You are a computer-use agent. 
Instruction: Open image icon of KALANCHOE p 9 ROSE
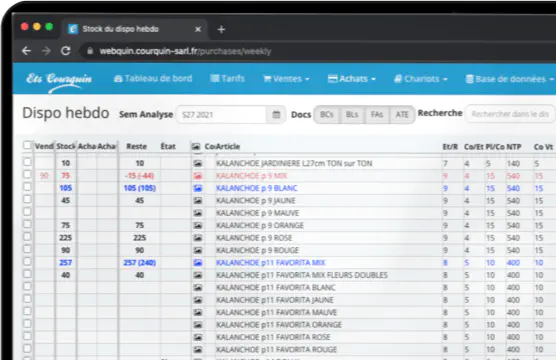[x=198, y=238]
